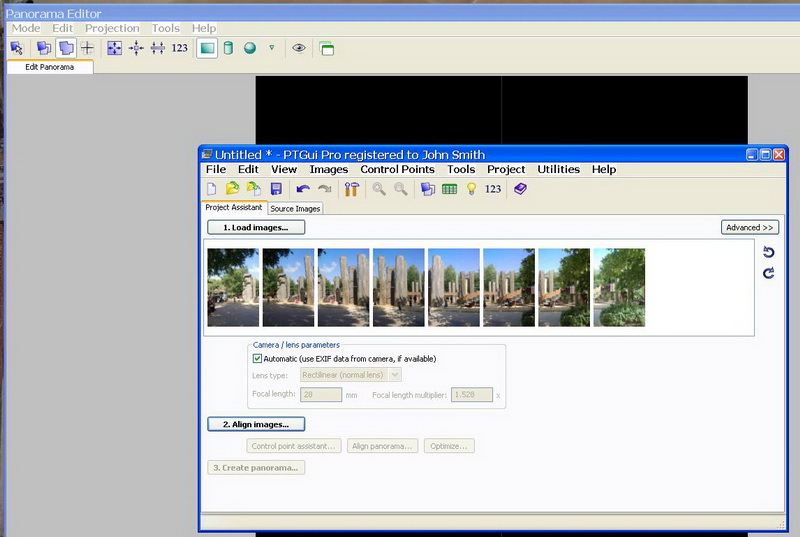Open the purple help book icon
Image resolution: width=800 pixels, height=537 pixels.
[520, 189]
